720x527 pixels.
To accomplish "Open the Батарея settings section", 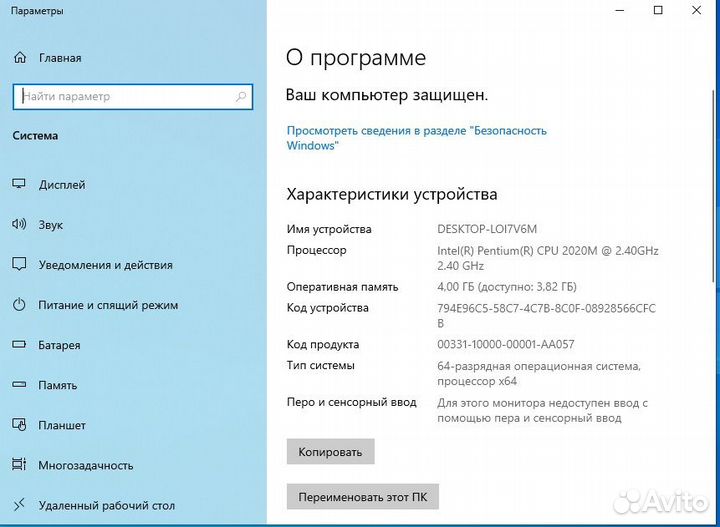I will point(59,345).
